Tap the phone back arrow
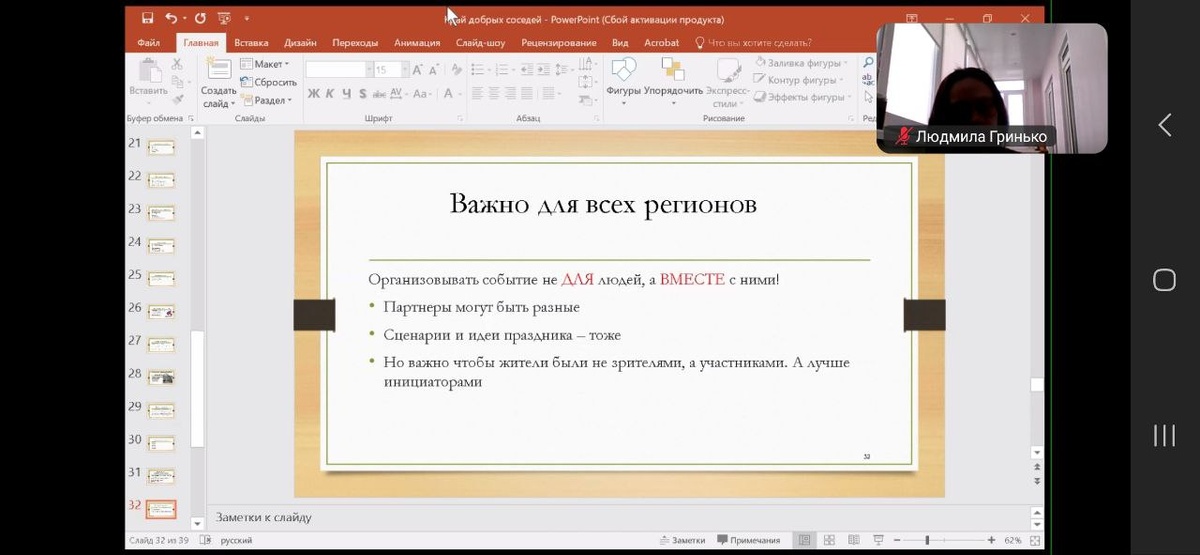Image resolution: width=1200 pixels, height=555 pixels. [x=1165, y=125]
